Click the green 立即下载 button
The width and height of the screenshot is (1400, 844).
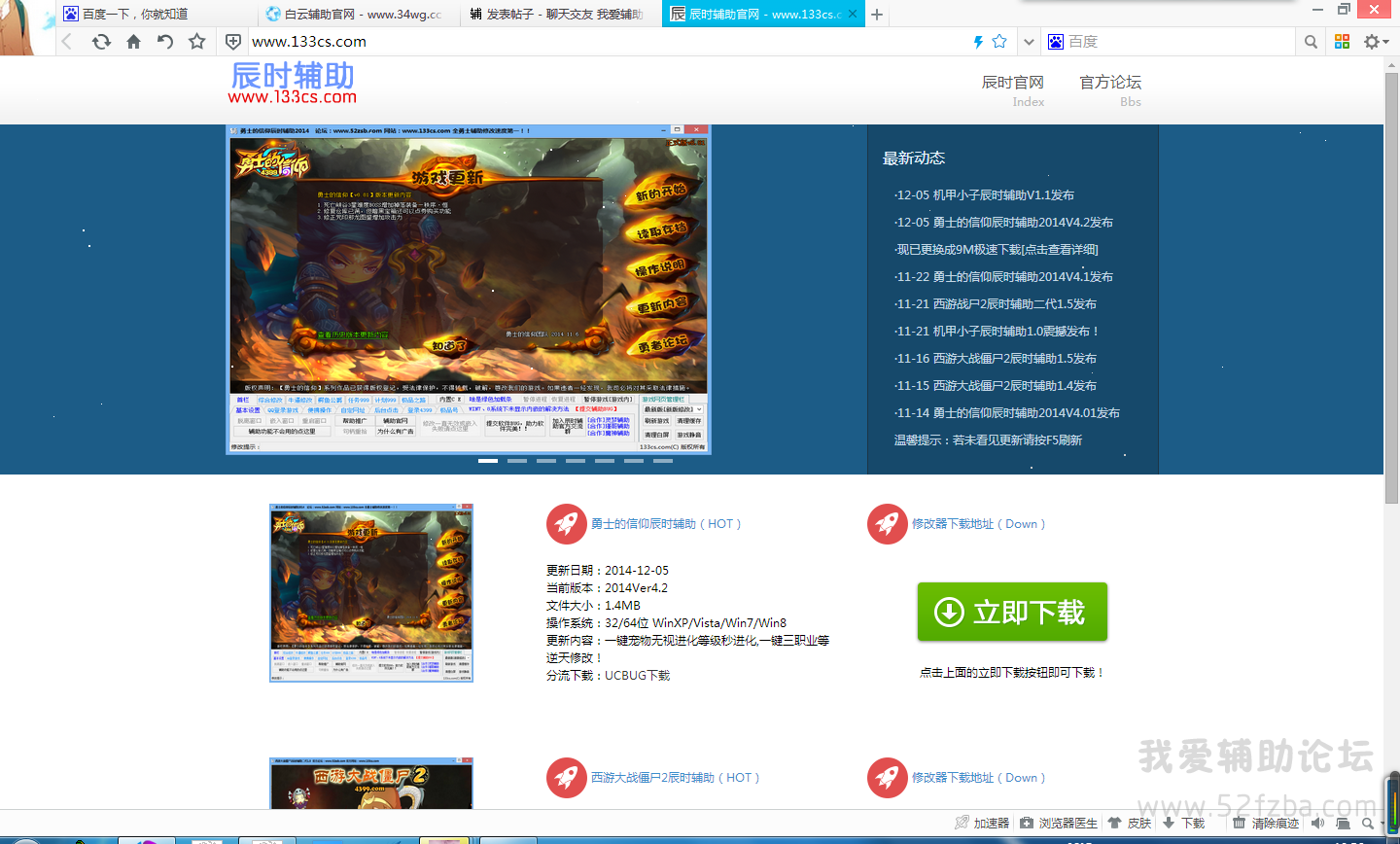pos(1012,612)
